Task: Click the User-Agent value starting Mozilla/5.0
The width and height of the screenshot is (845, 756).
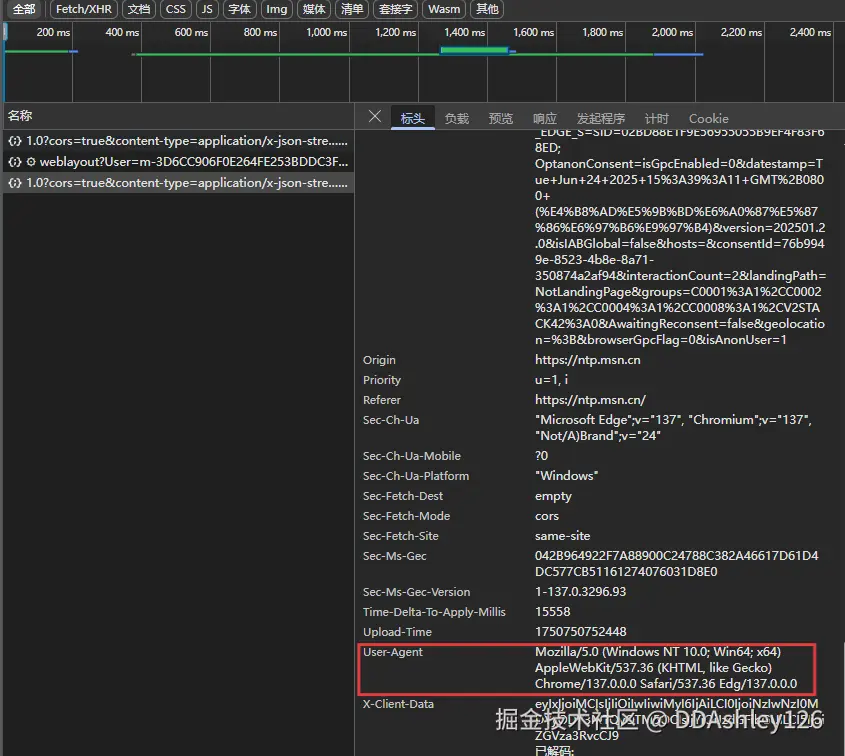Action: tap(666, 668)
